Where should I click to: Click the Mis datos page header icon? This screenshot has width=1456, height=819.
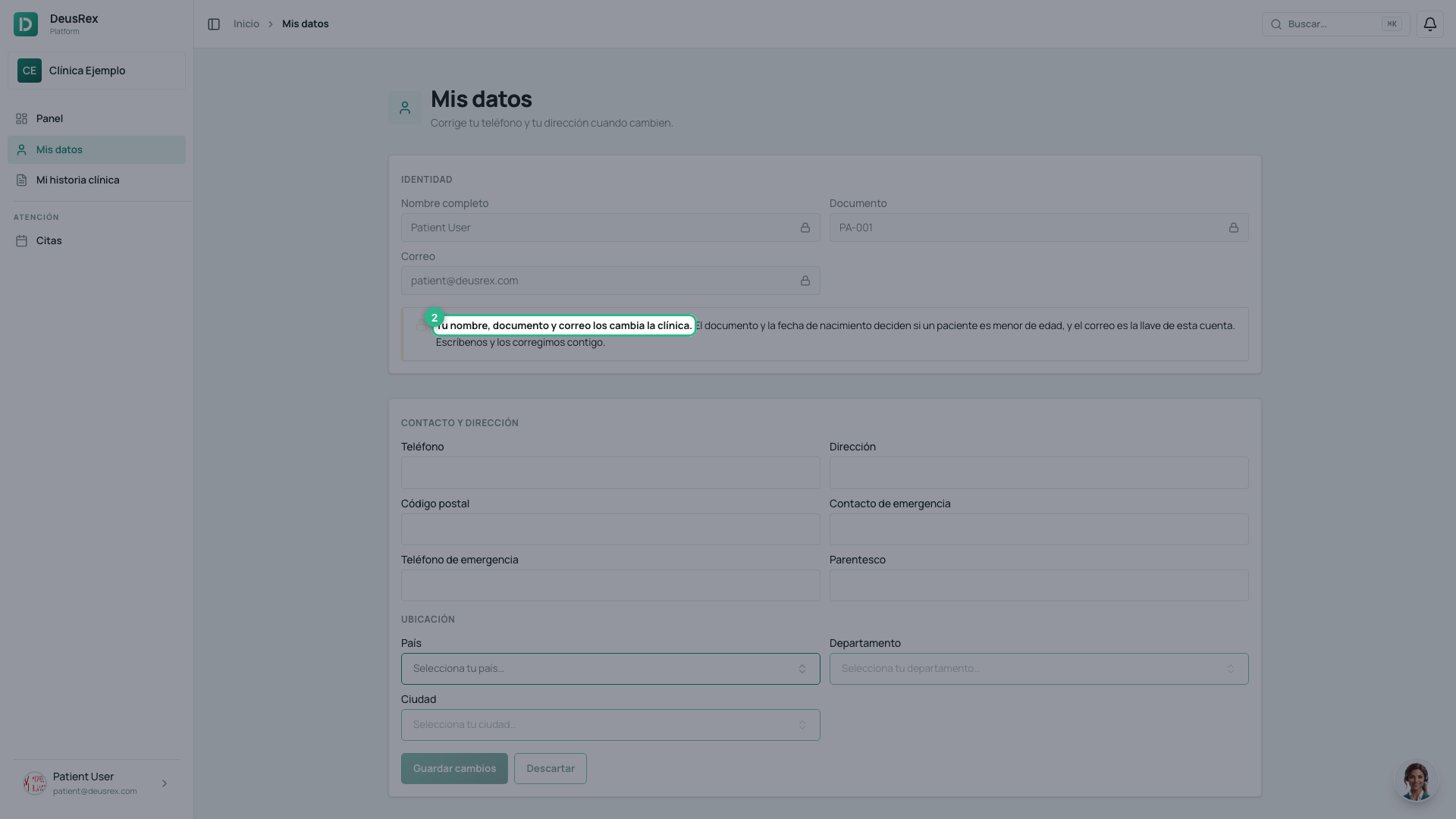click(405, 108)
